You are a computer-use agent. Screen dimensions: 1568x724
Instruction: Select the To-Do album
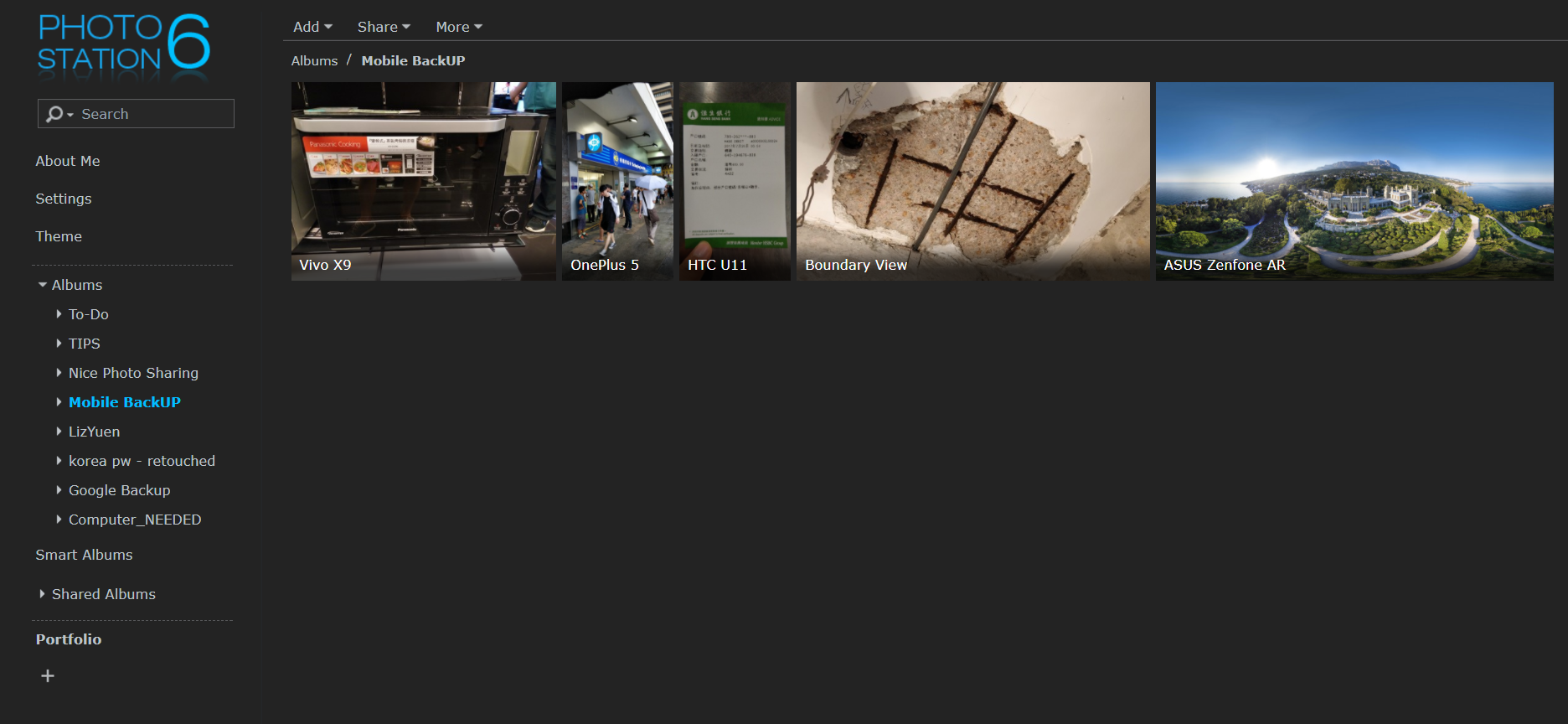pyautogui.click(x=89, y=314)
